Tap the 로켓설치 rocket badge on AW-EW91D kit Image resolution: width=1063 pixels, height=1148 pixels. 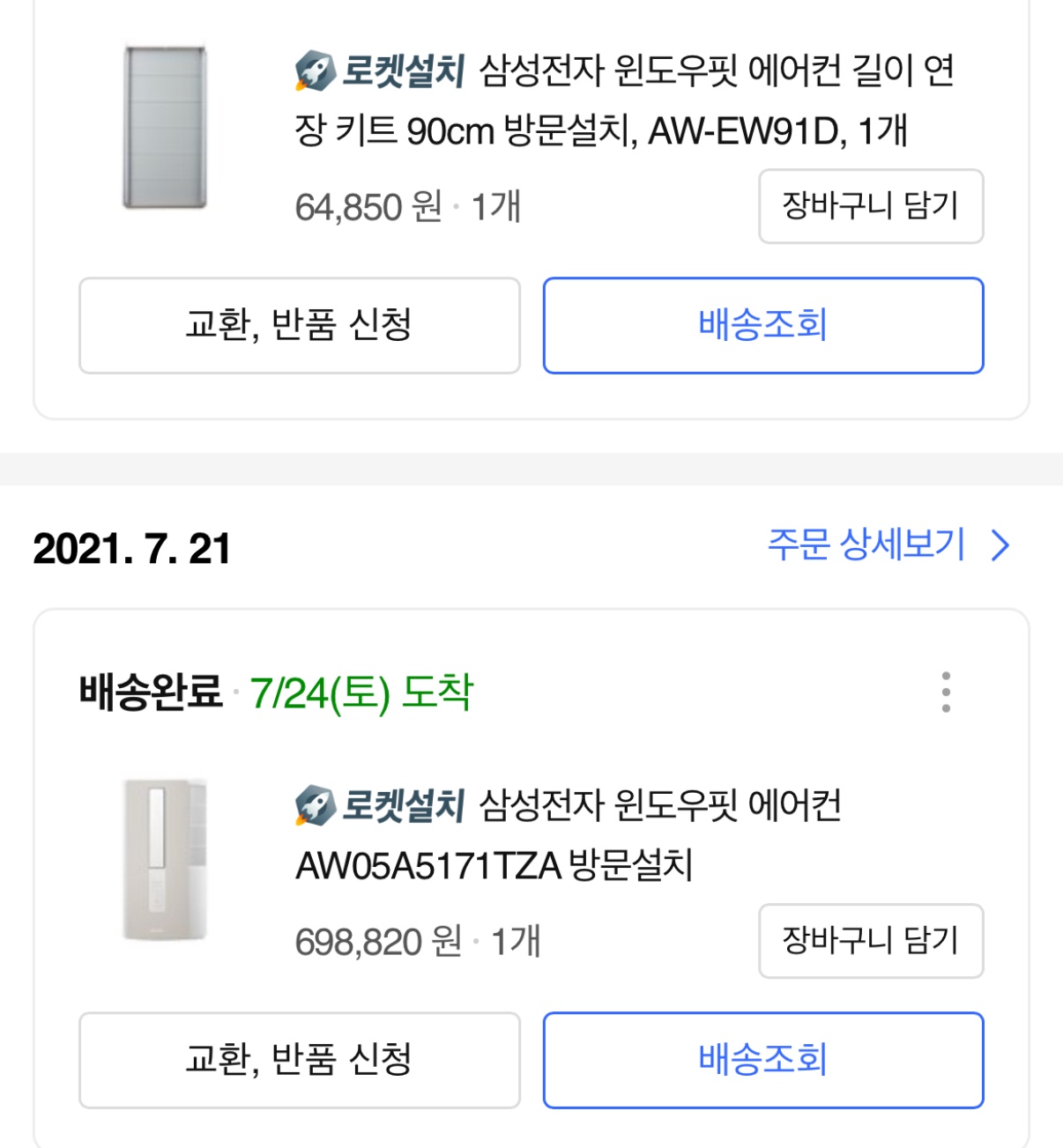pyautogui.click(x=380, y=71)
